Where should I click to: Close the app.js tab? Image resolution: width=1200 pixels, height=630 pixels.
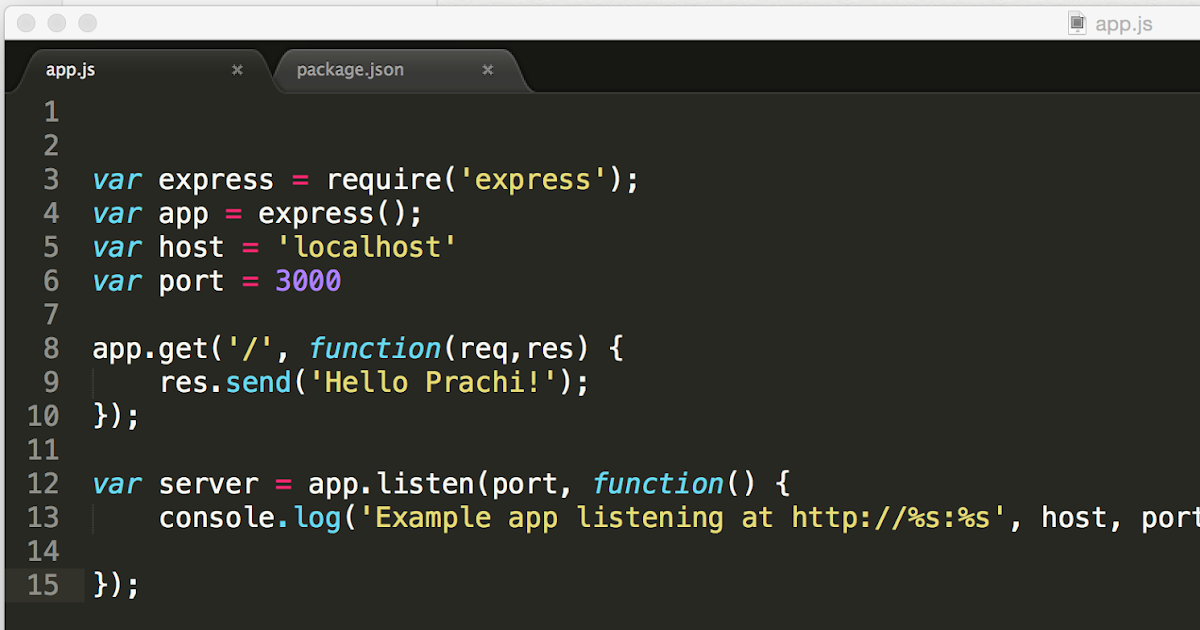(x=237, y=70)
